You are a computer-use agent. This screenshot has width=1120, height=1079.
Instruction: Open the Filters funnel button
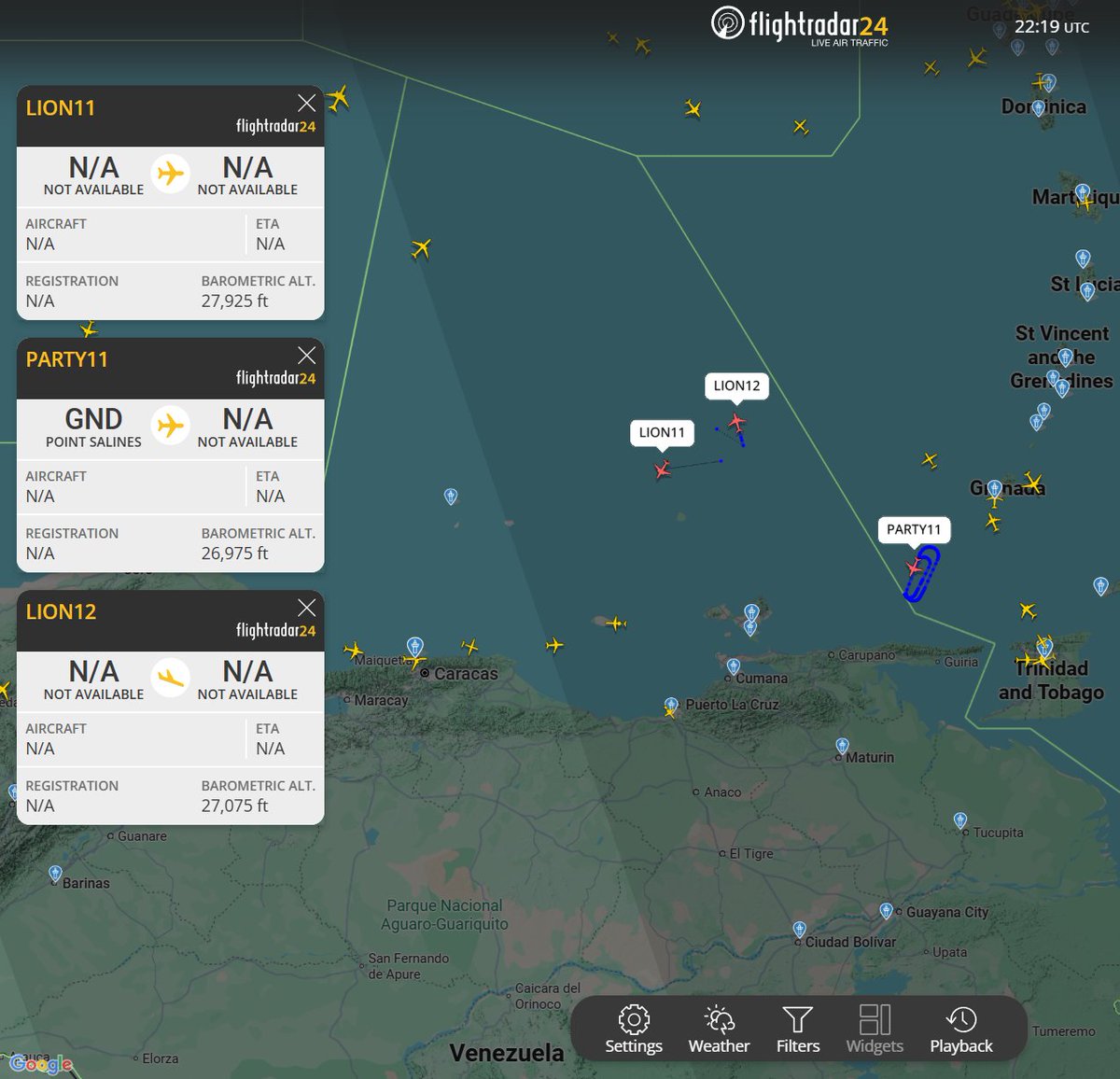[x=798, y=1030]
